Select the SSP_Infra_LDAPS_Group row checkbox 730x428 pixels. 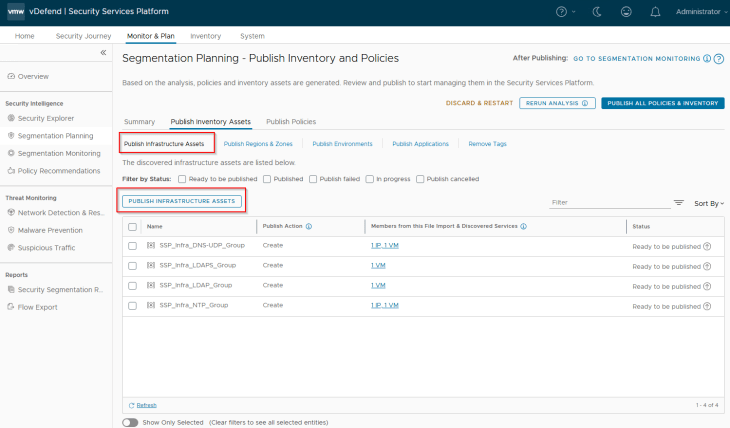click(x=132, y=265)
